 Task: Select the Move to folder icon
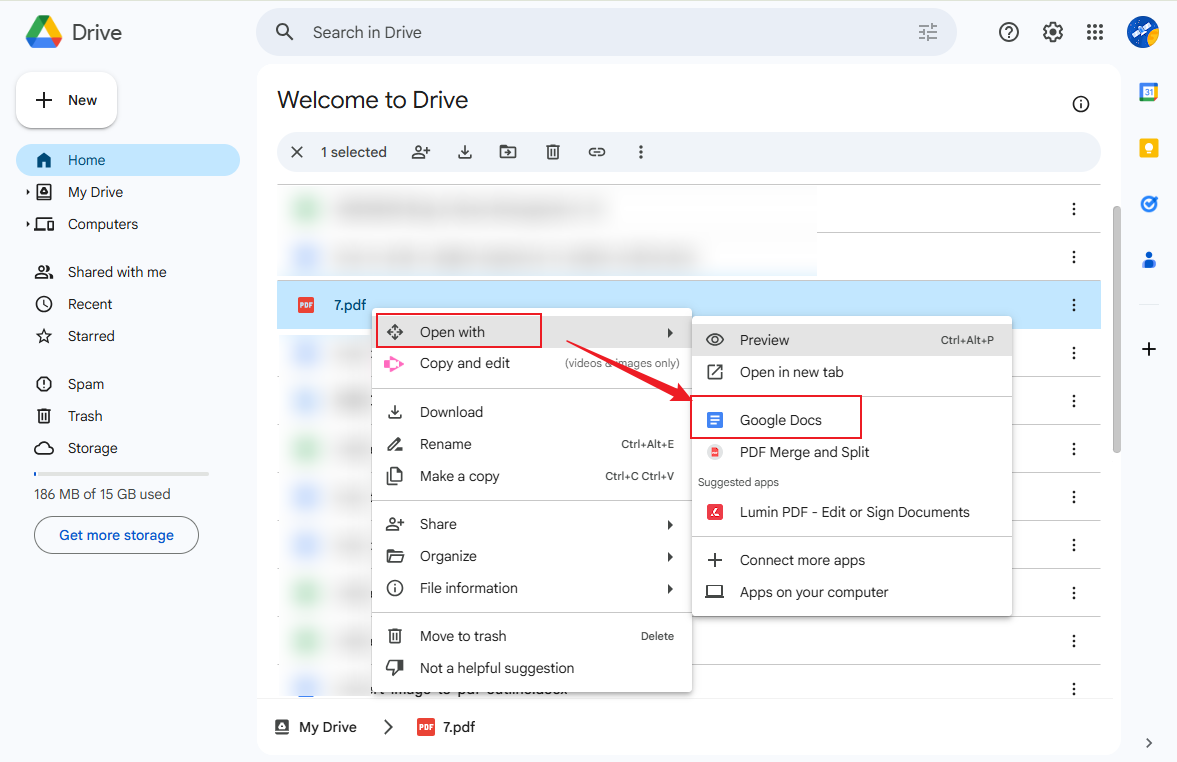[508, 152]
